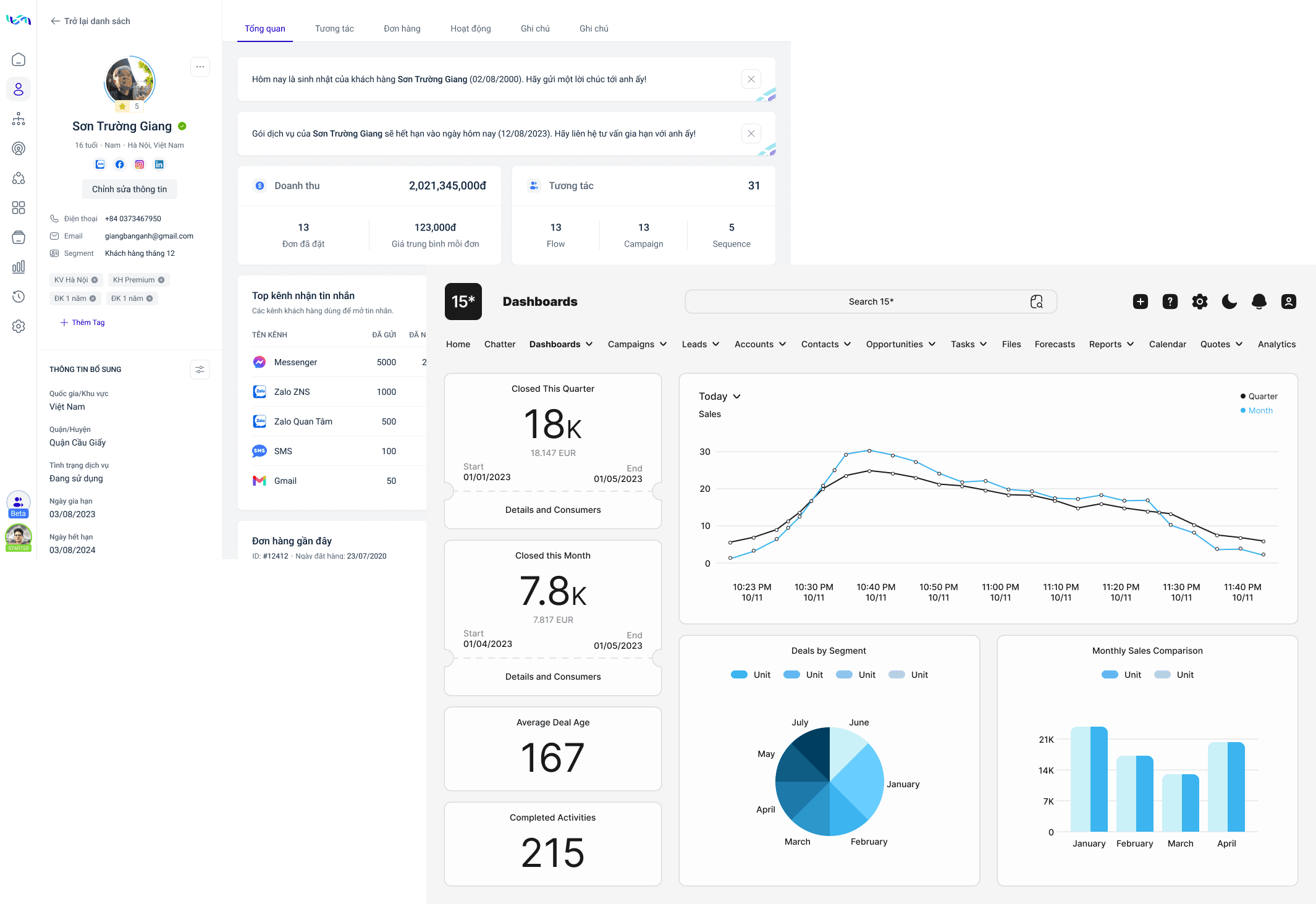Open Details and Consumers under Closed This Quarter
The width and height of the screenshot is (1316, 904).
click(x=552, y=510)
